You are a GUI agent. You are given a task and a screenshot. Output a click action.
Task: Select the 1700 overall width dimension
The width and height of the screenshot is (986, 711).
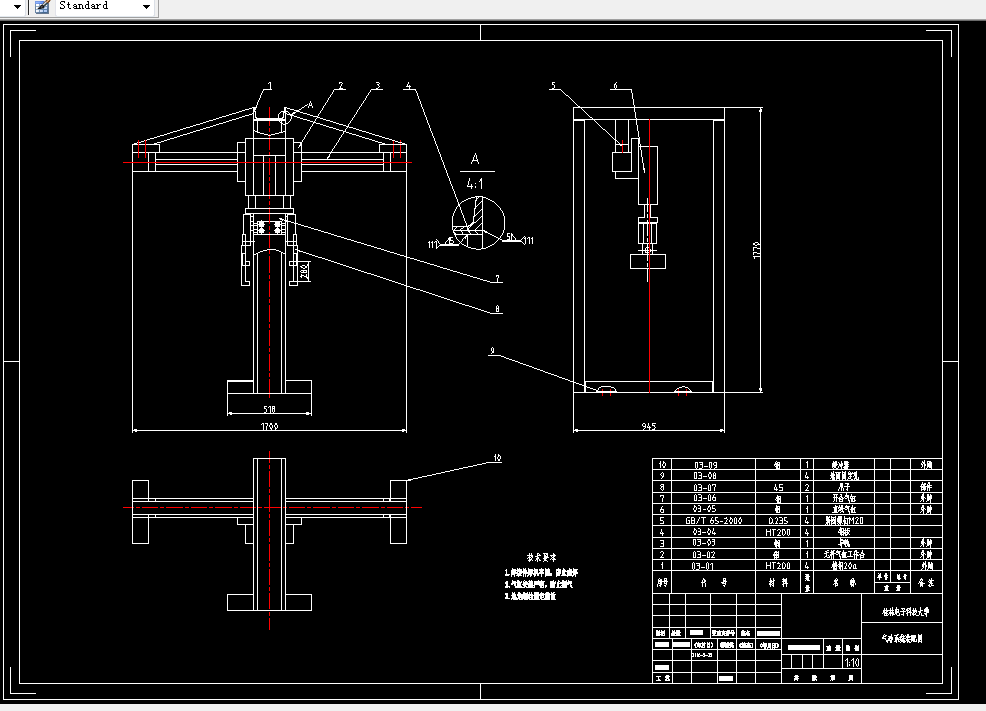tap(269, 426)
